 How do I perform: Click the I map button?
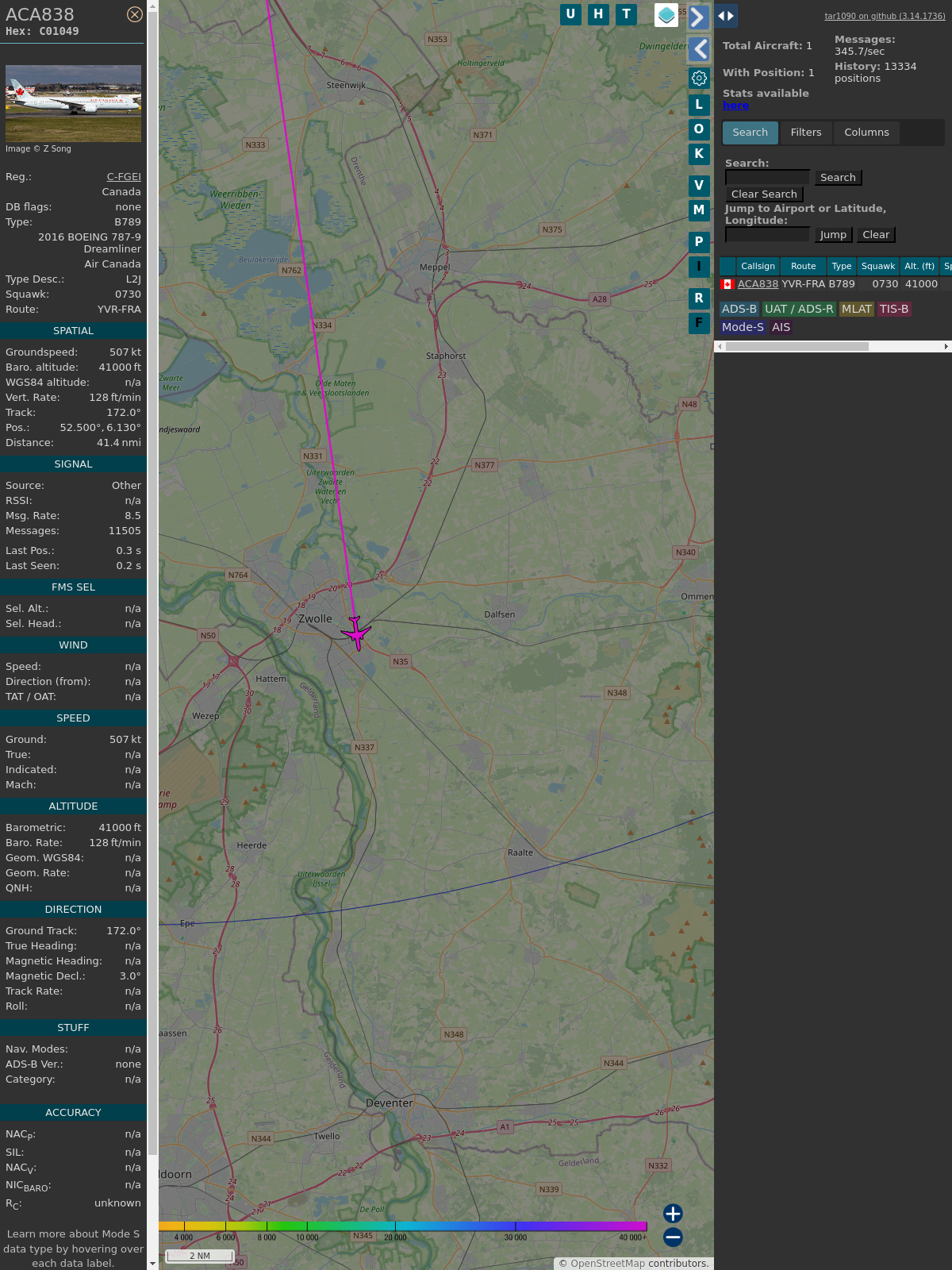(x=699, y=267)
